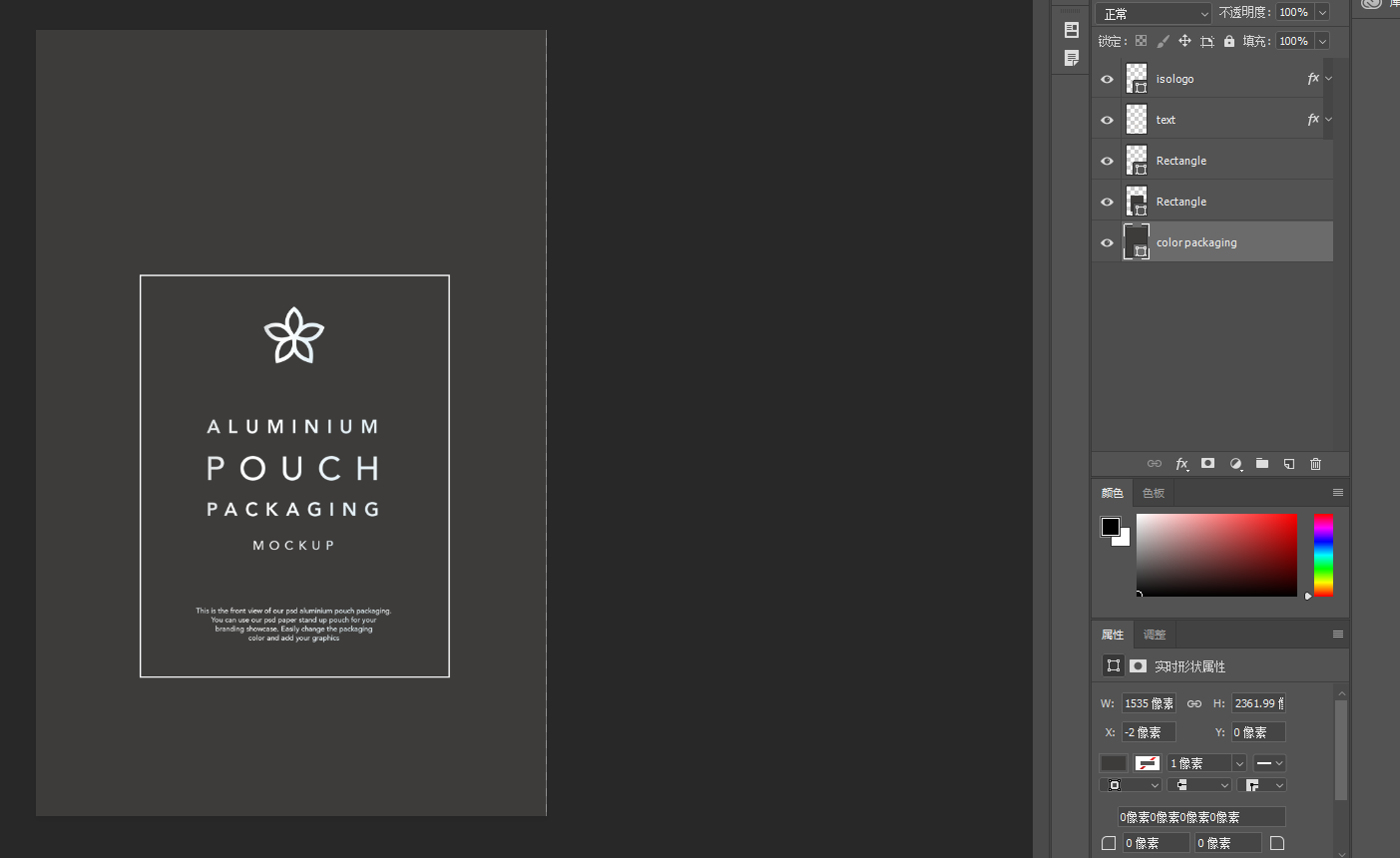The image size is (1400, 858).
Task: Select the color packaging layer
Action: [1212, 241]
